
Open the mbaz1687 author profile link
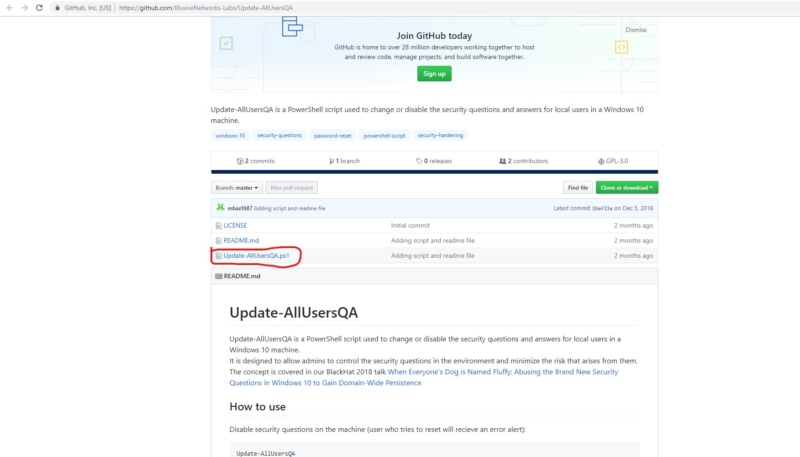pyautogui.click(x=240, y=208)
